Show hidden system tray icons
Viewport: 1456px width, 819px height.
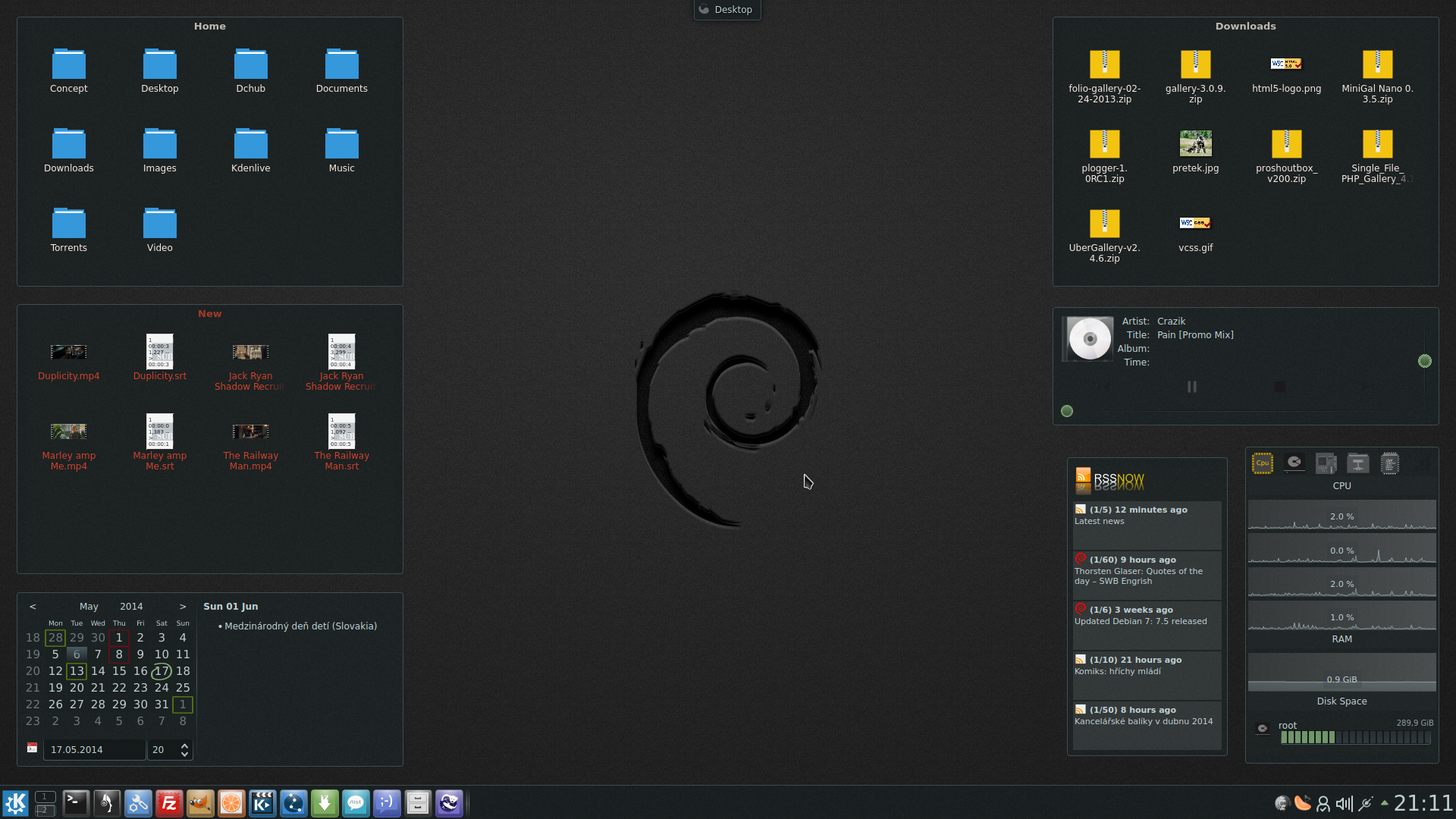click(x=1385, y=803)
